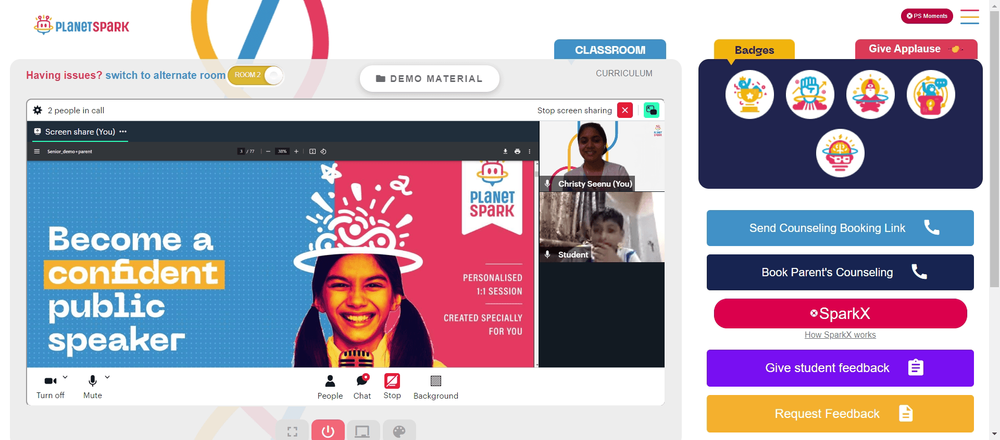Select the Badges tab
1000x440 pixels.
754,50
